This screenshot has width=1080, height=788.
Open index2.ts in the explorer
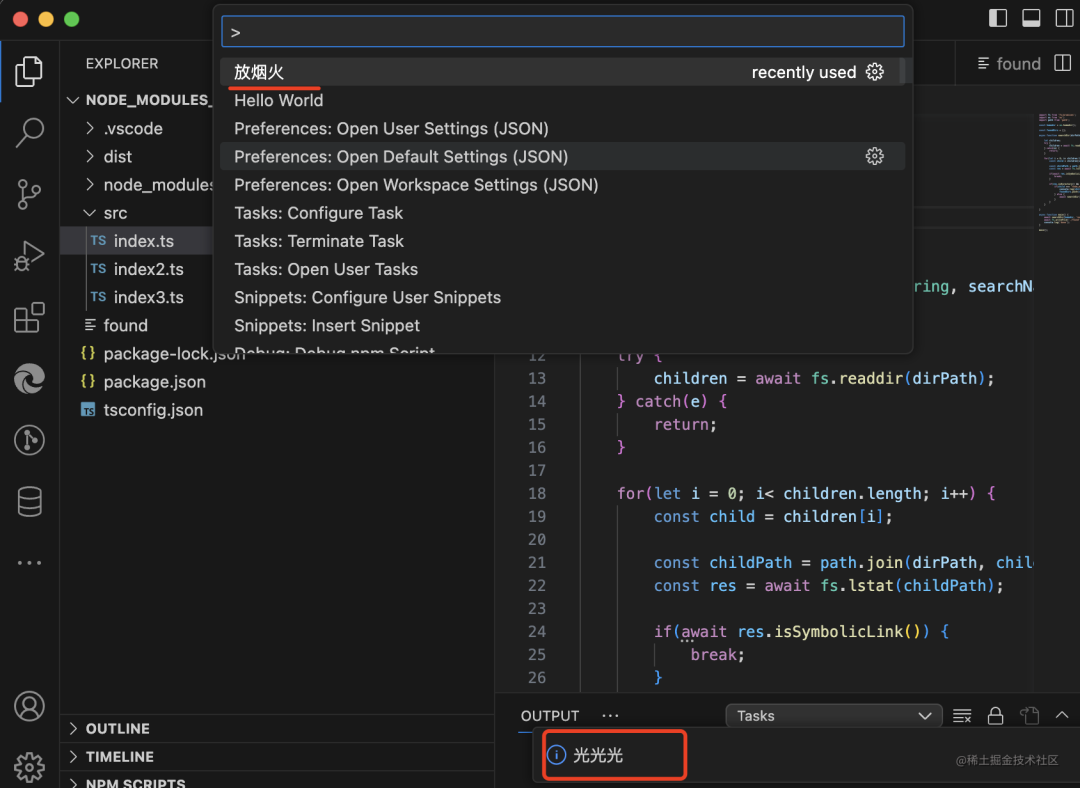pyautogui.click(x=136, y=269)
